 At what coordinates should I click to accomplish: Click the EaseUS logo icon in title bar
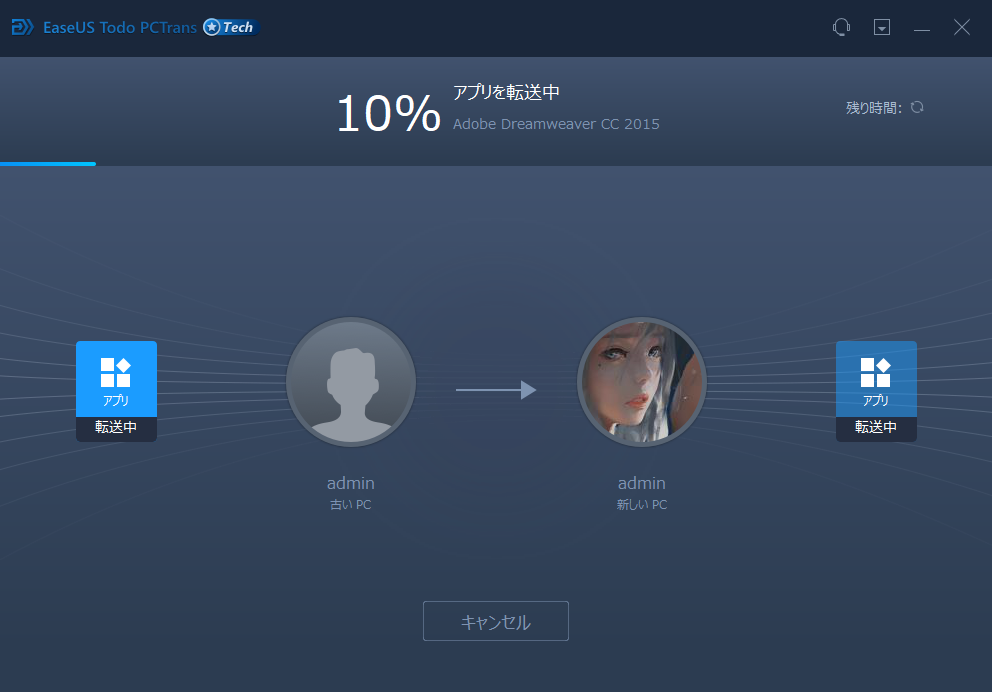pyautogui.click(x=21, y=27)
